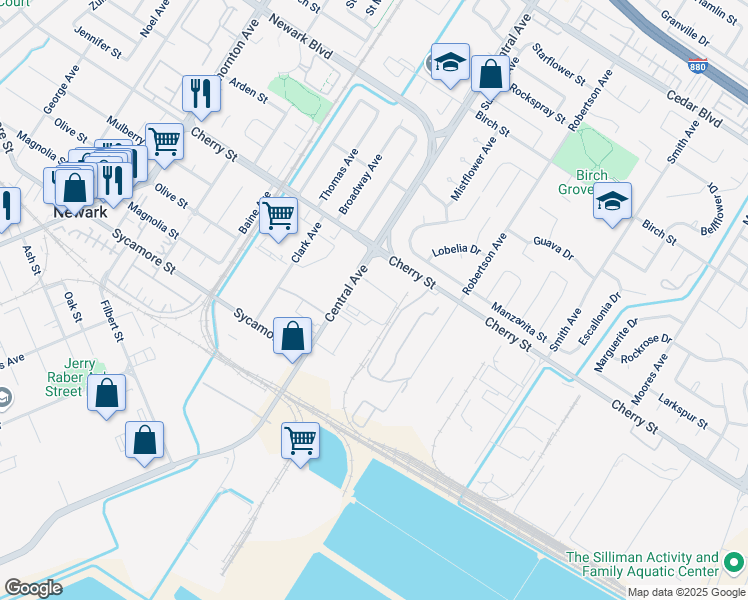Select the Lobelia Dr street label
Viewport: 748px width, 600px height.
click(456, 249)
